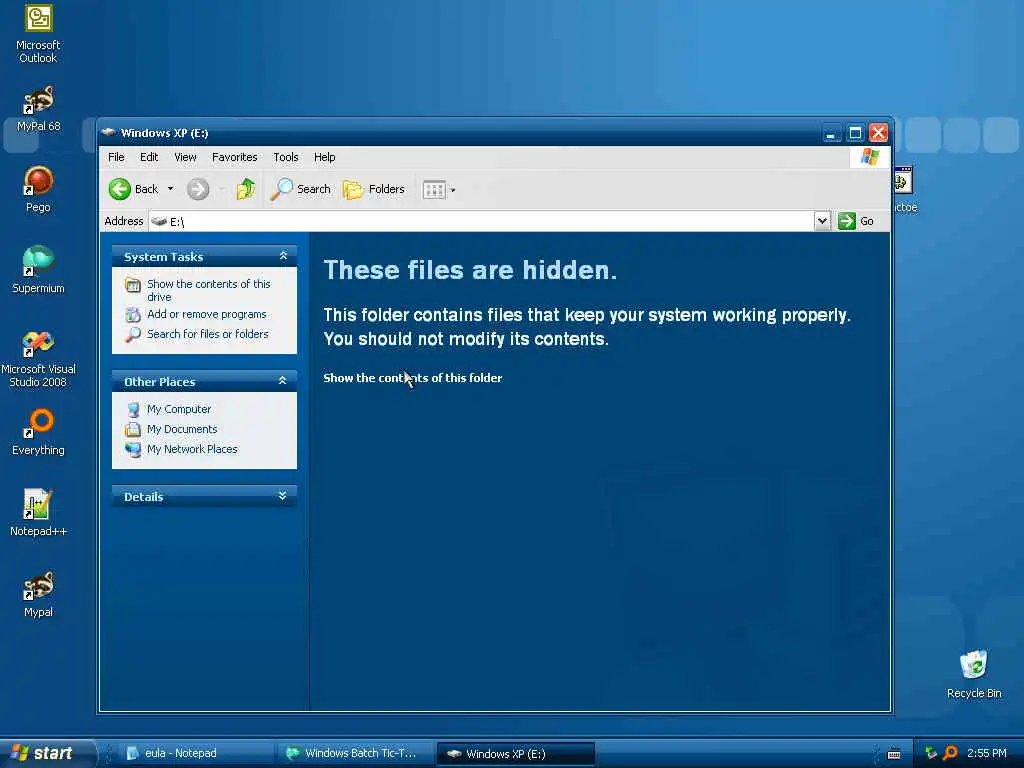Open the Back button history dropdown arrow
Screen dimensions: 1024x768
point(170,189)
